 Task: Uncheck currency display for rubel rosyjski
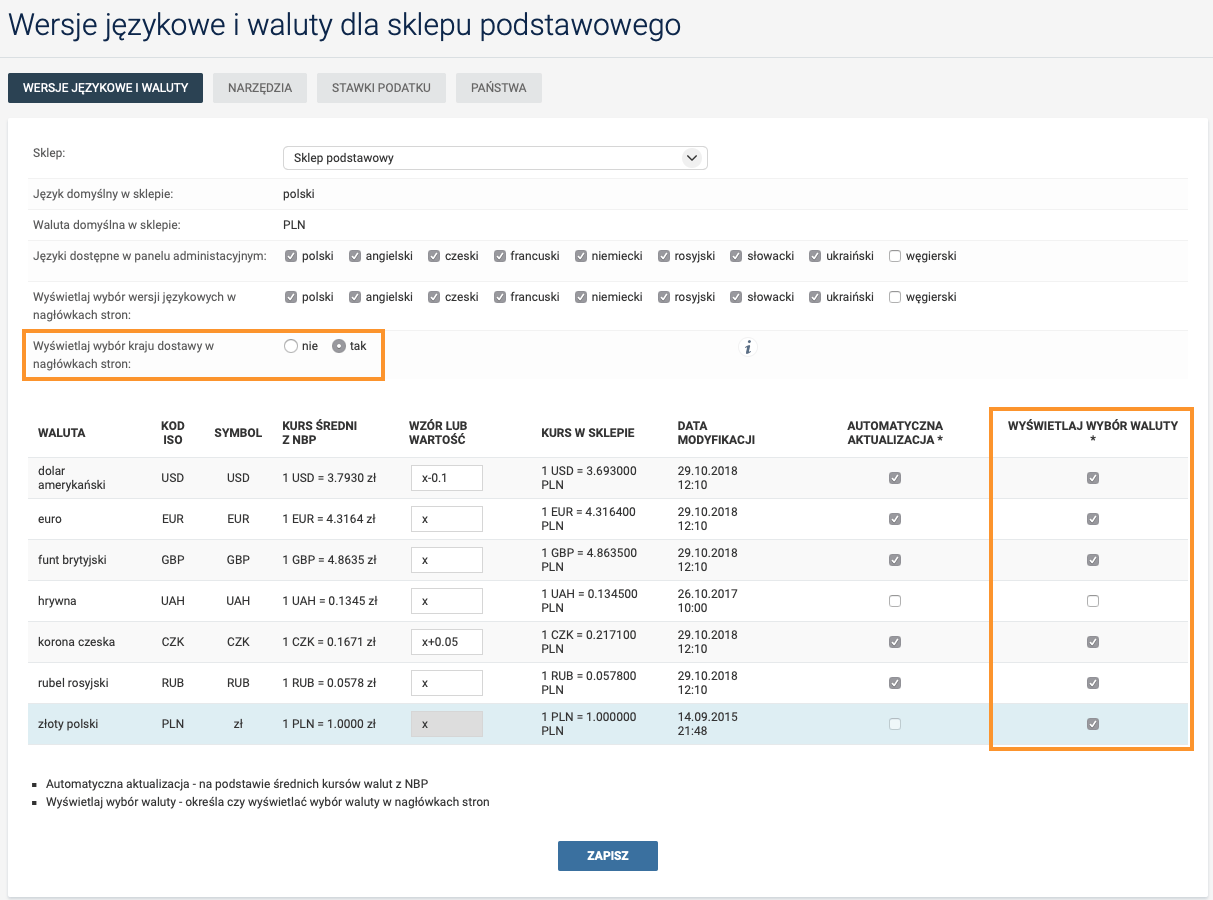1093,683
